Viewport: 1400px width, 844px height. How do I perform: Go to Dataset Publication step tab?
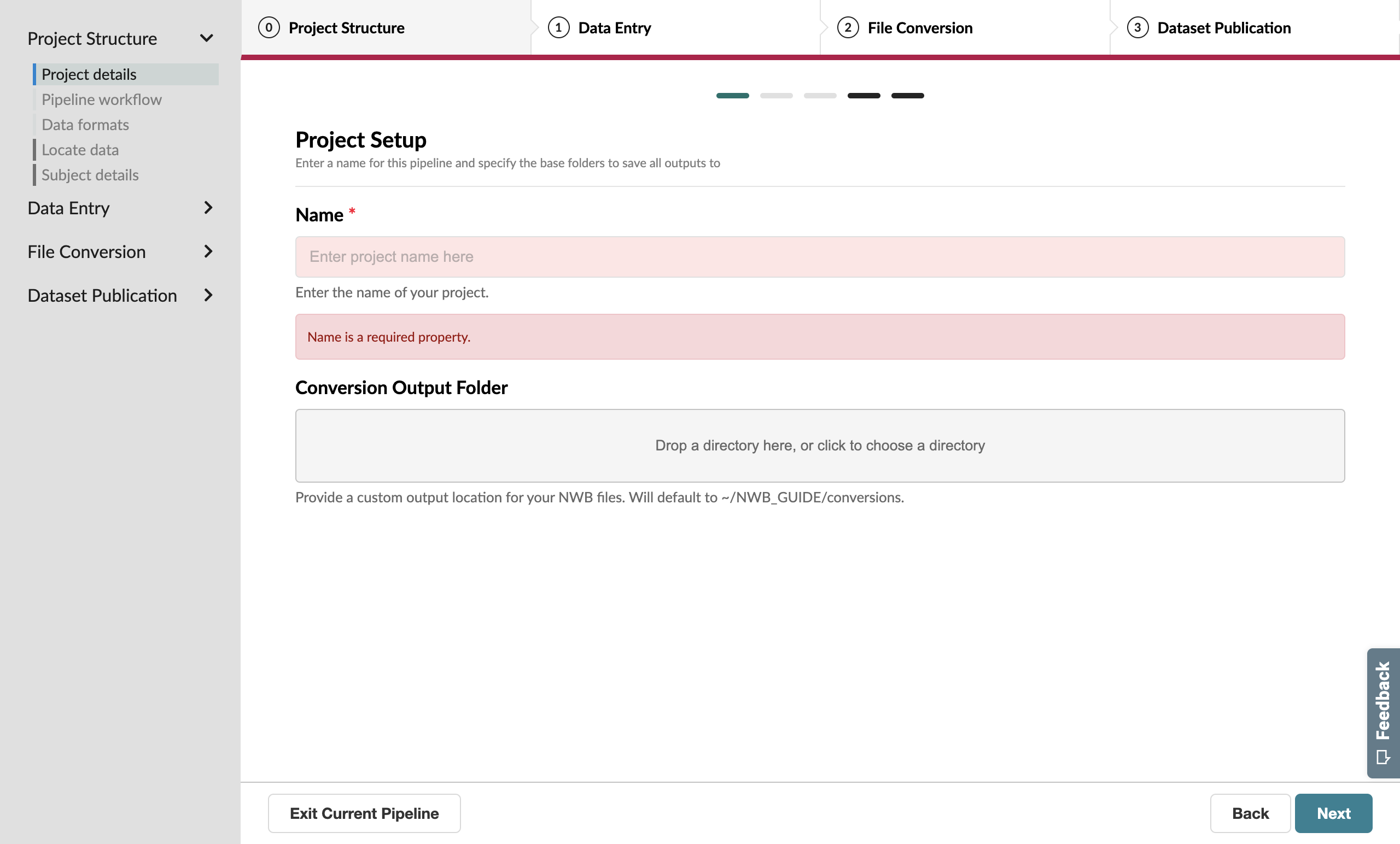(1255, 27)
